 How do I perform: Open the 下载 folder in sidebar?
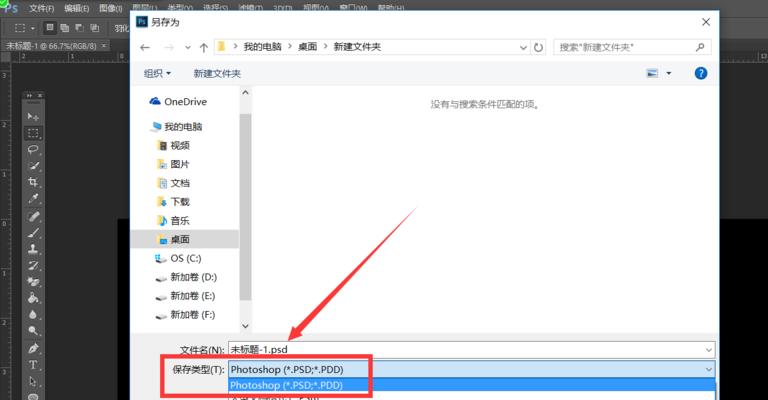tap(173, 202)
